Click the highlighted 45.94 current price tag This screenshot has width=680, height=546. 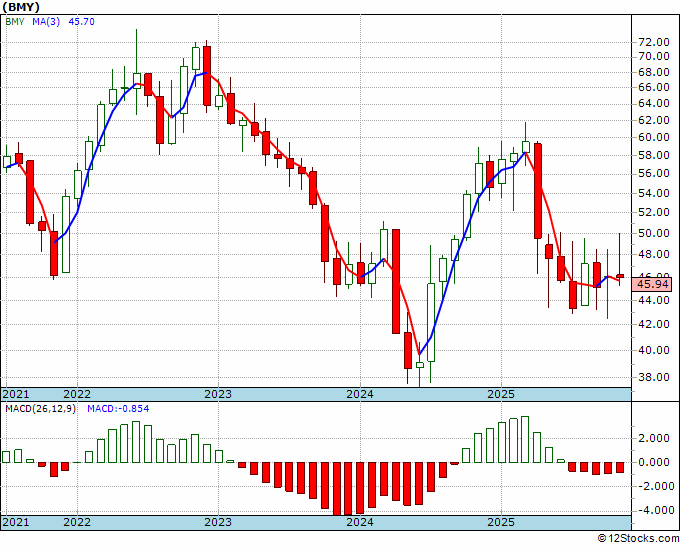tap(654, 284)
